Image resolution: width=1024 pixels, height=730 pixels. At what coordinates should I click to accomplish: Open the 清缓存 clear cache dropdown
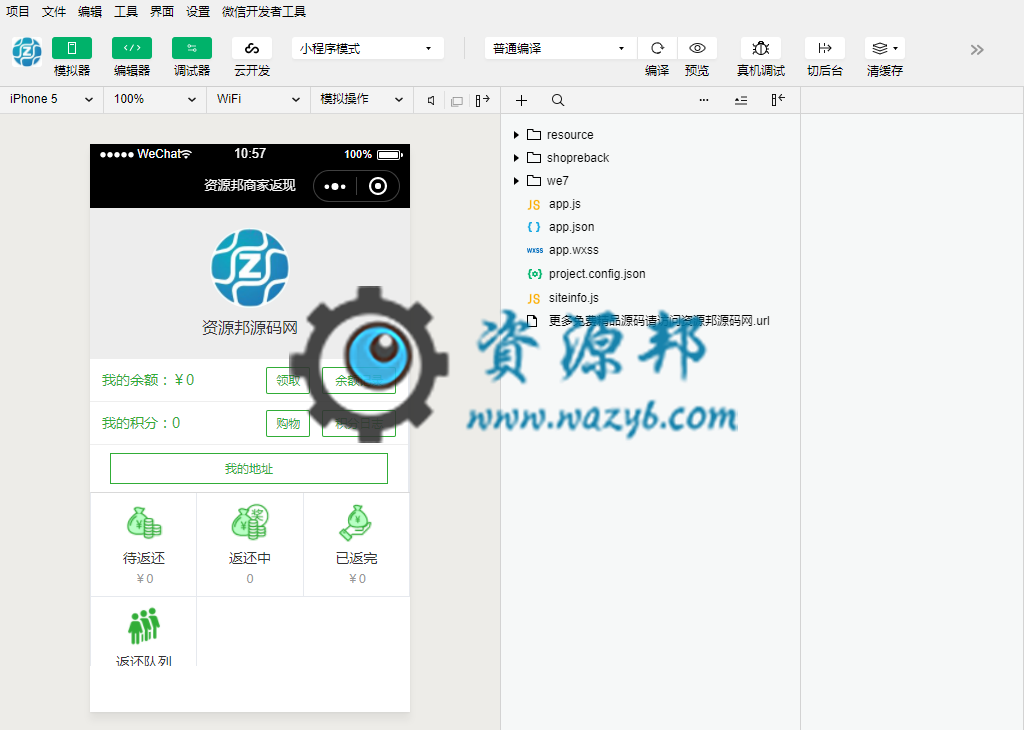pos(885,48)
